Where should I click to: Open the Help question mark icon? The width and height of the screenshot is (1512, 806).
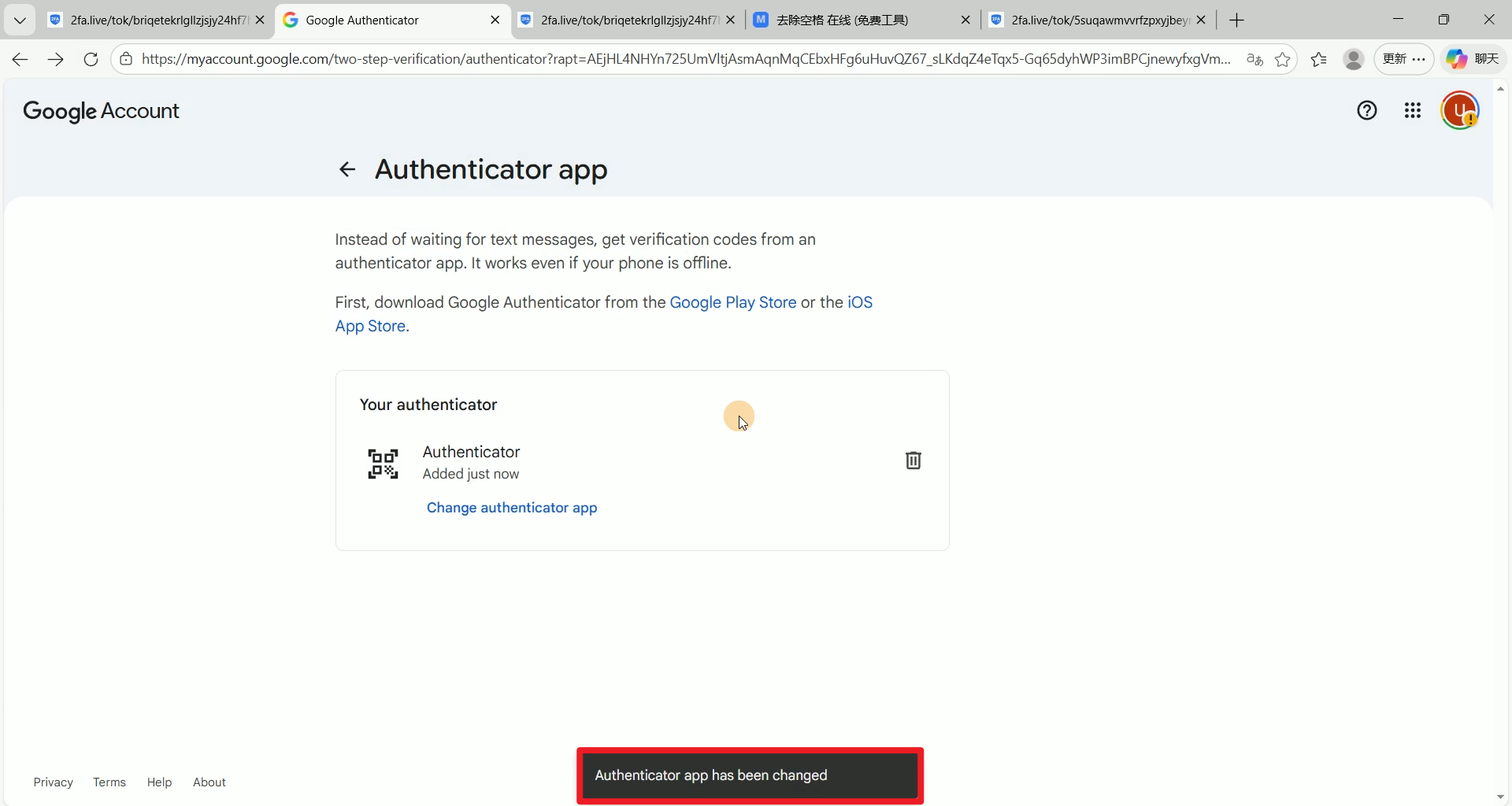[x=1366, y=111]
